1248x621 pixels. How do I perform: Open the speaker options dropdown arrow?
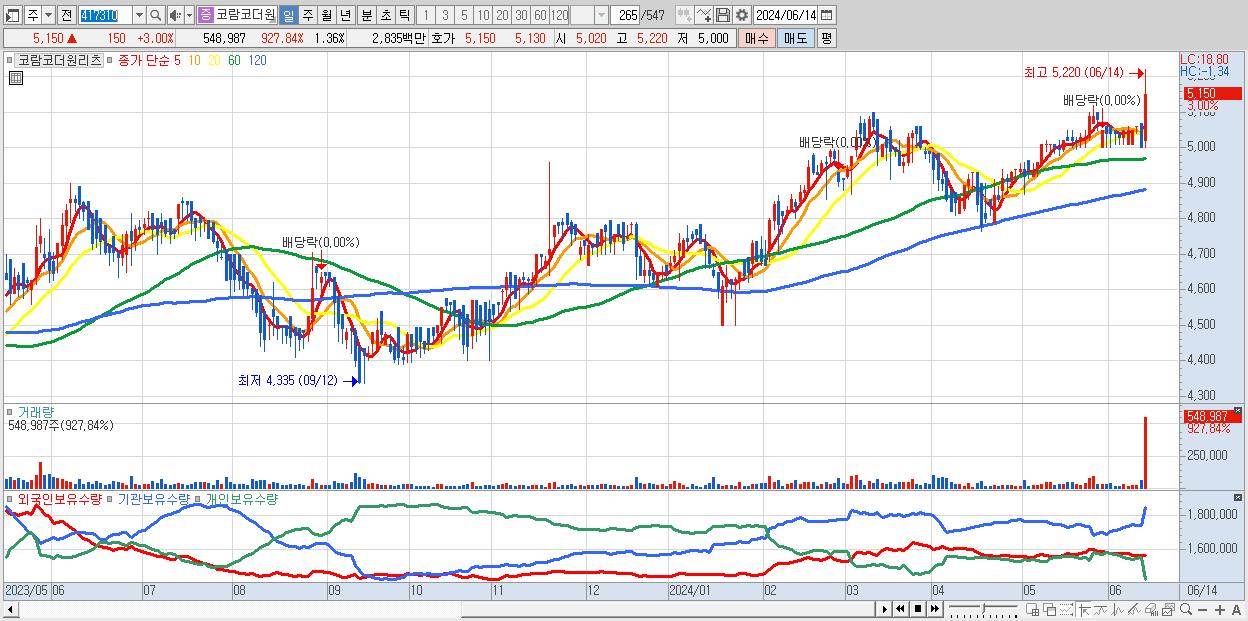189,15
